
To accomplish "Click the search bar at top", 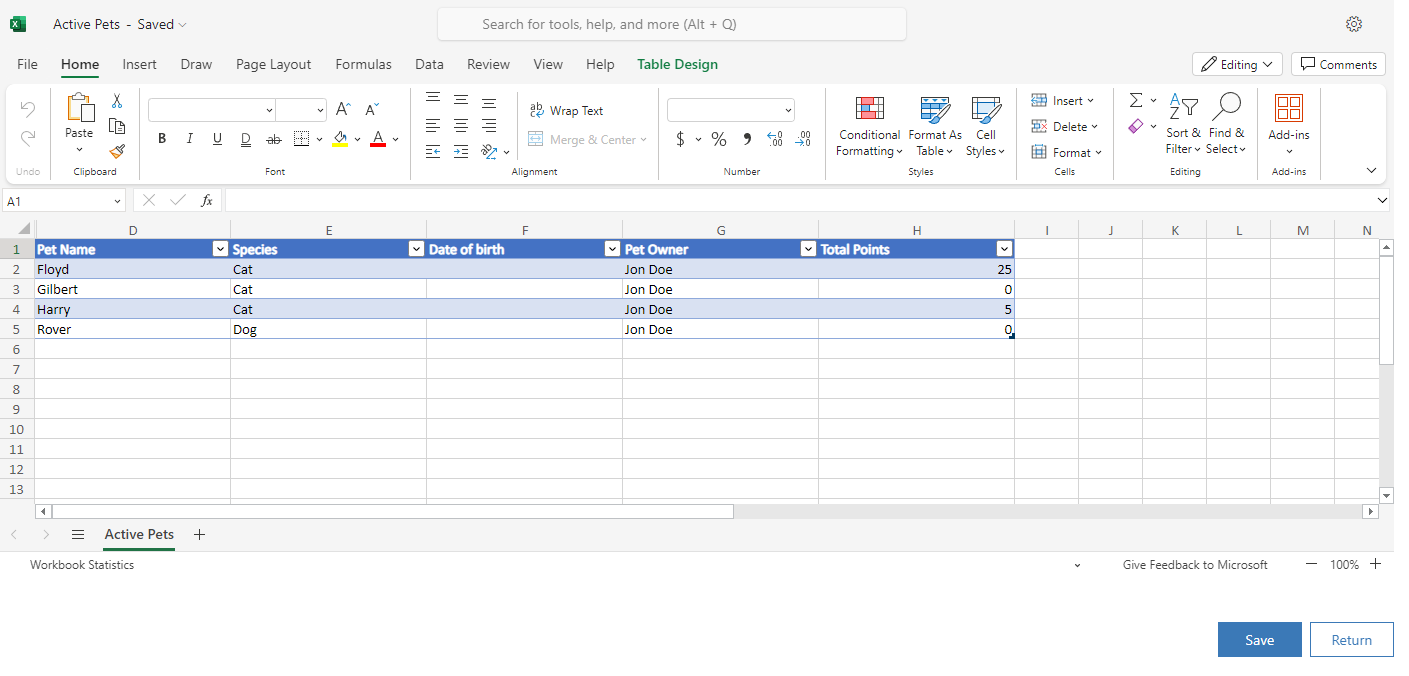I will 672,23.
